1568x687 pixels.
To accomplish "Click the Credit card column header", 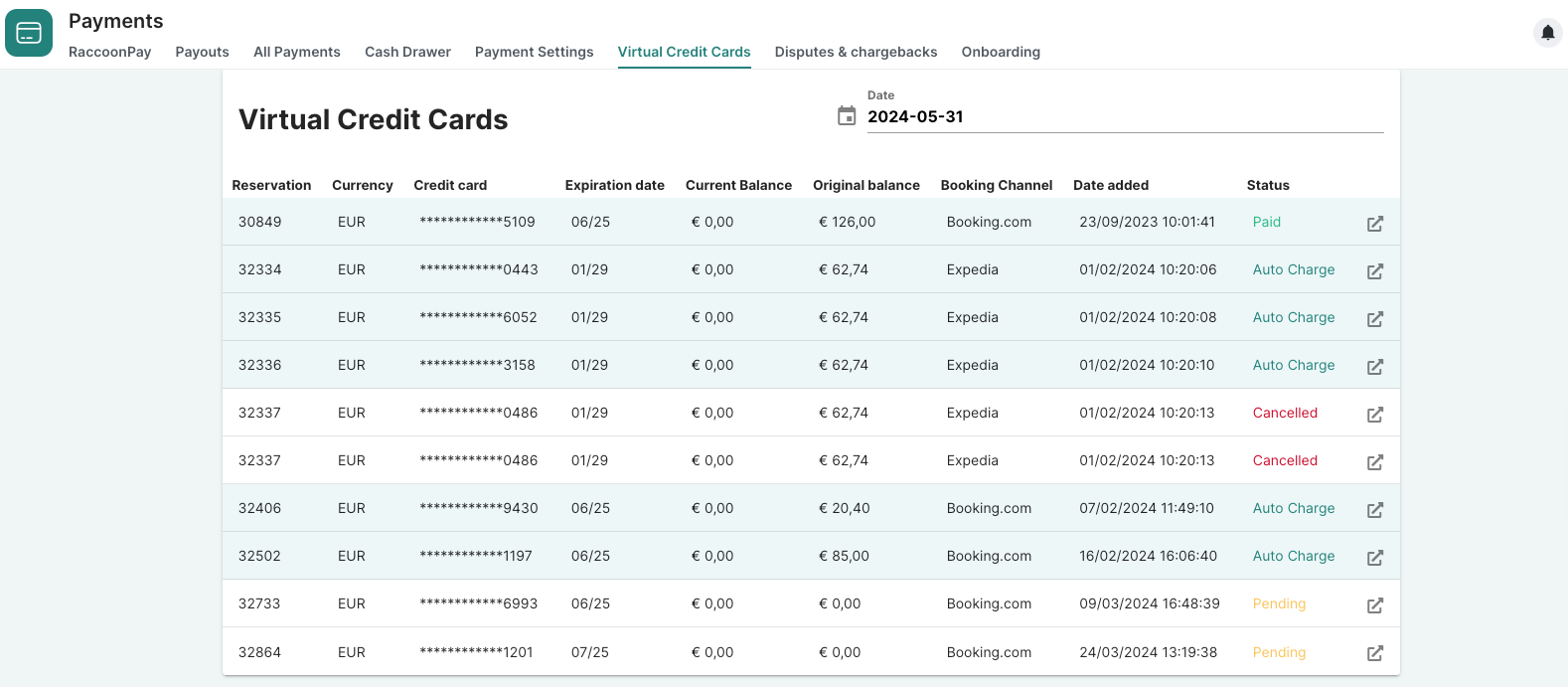I will click(450, 185).
